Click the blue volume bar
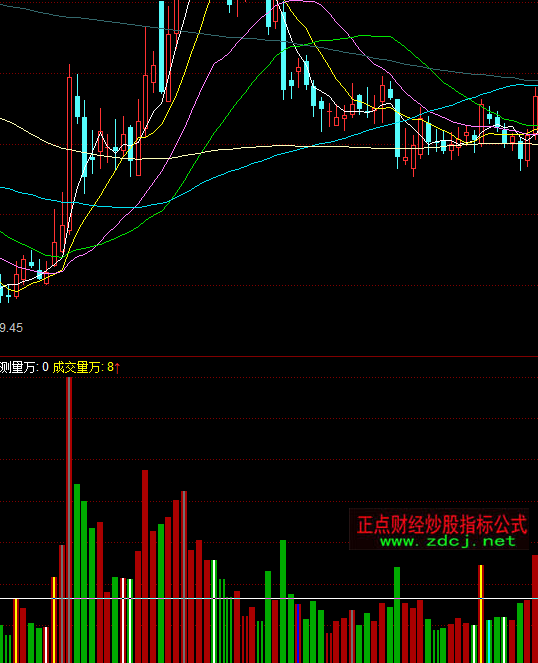538x663 pixels. (298, 633)
